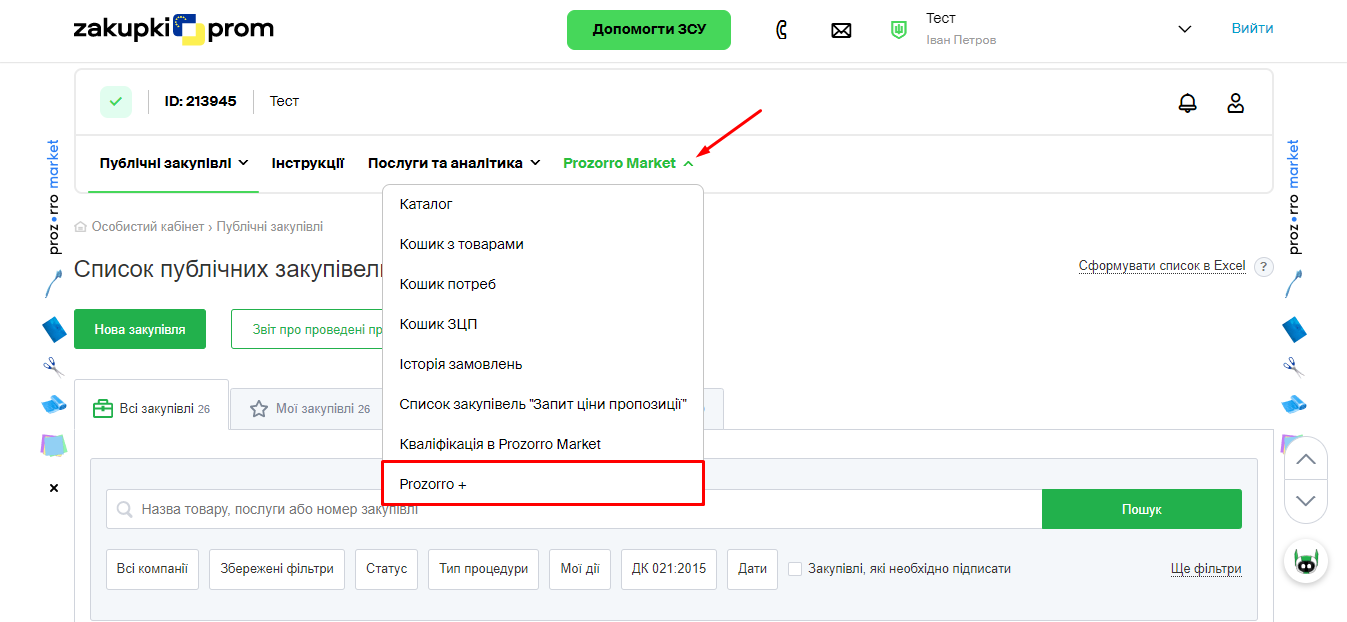This screenshot has height=622, width=1347.
Task: Click the phone contact icon
Action: (782, 30)
